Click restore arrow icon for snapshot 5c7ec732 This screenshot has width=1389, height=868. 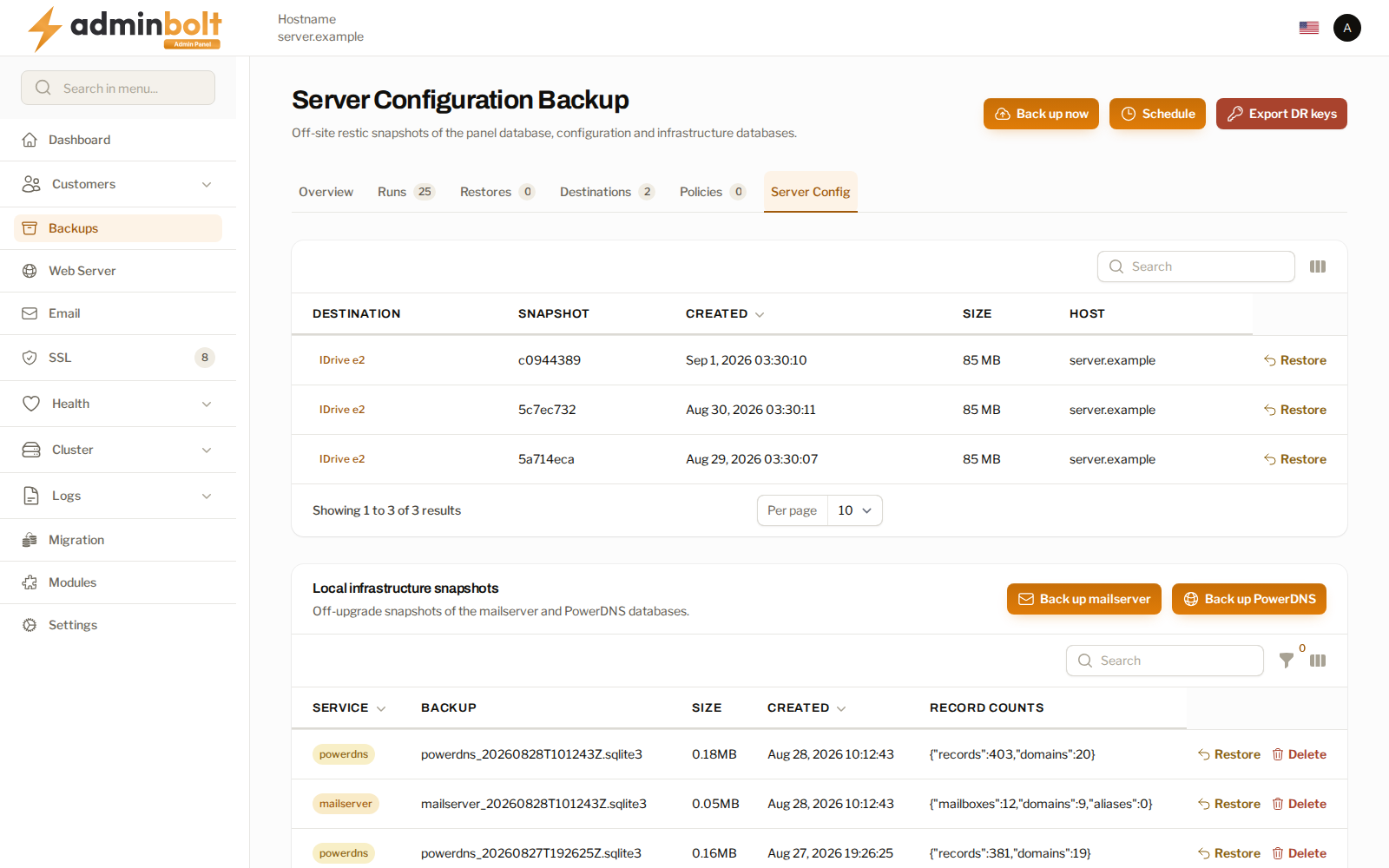(x=1270, y=410)
